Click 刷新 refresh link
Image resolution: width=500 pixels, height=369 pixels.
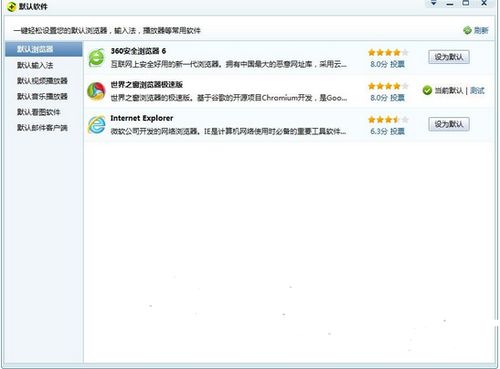coord(481,30)
